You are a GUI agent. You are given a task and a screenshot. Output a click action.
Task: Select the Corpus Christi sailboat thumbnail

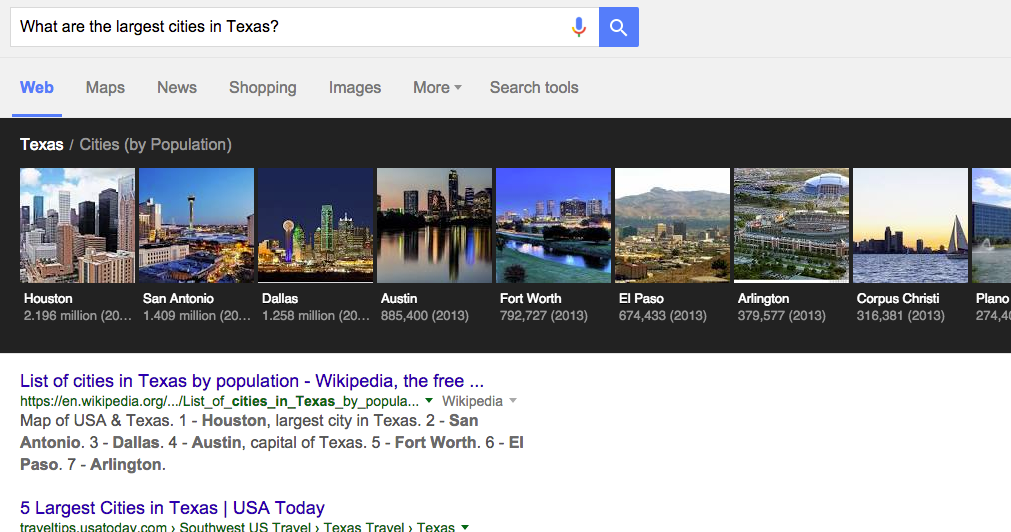910,226
